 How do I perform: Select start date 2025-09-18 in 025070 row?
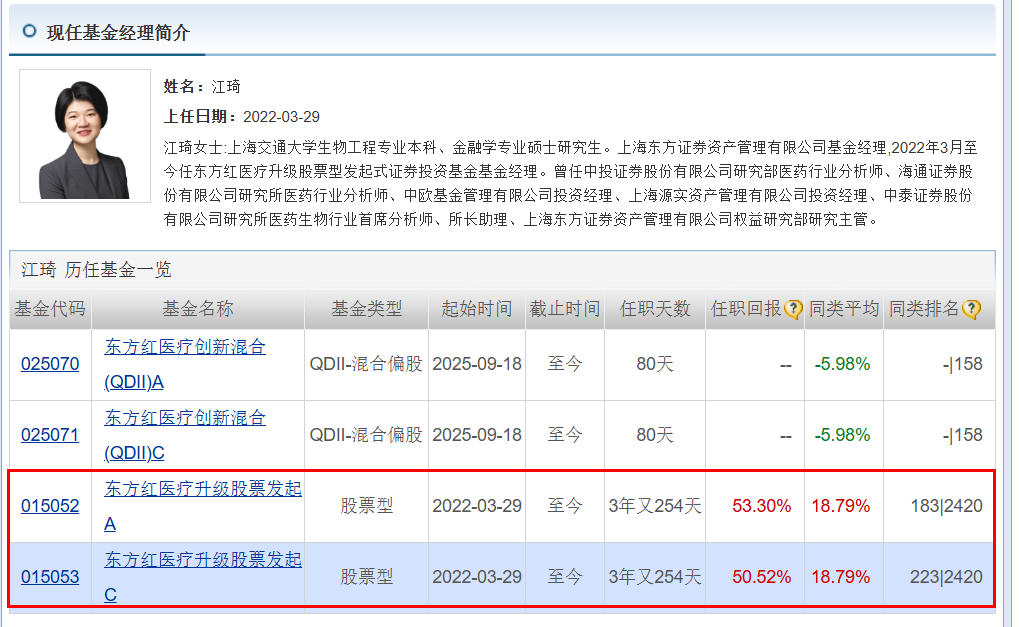(477, 365)
